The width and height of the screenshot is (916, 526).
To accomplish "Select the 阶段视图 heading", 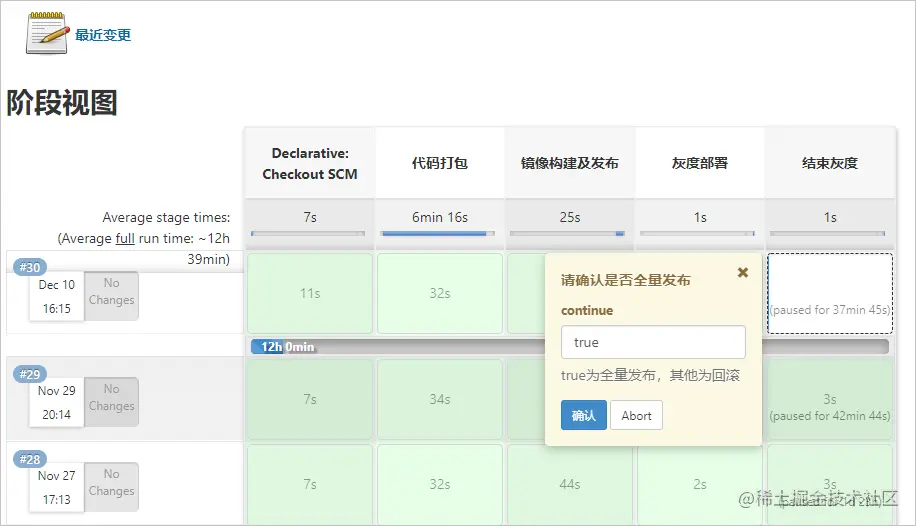I will tap(62, 103).
